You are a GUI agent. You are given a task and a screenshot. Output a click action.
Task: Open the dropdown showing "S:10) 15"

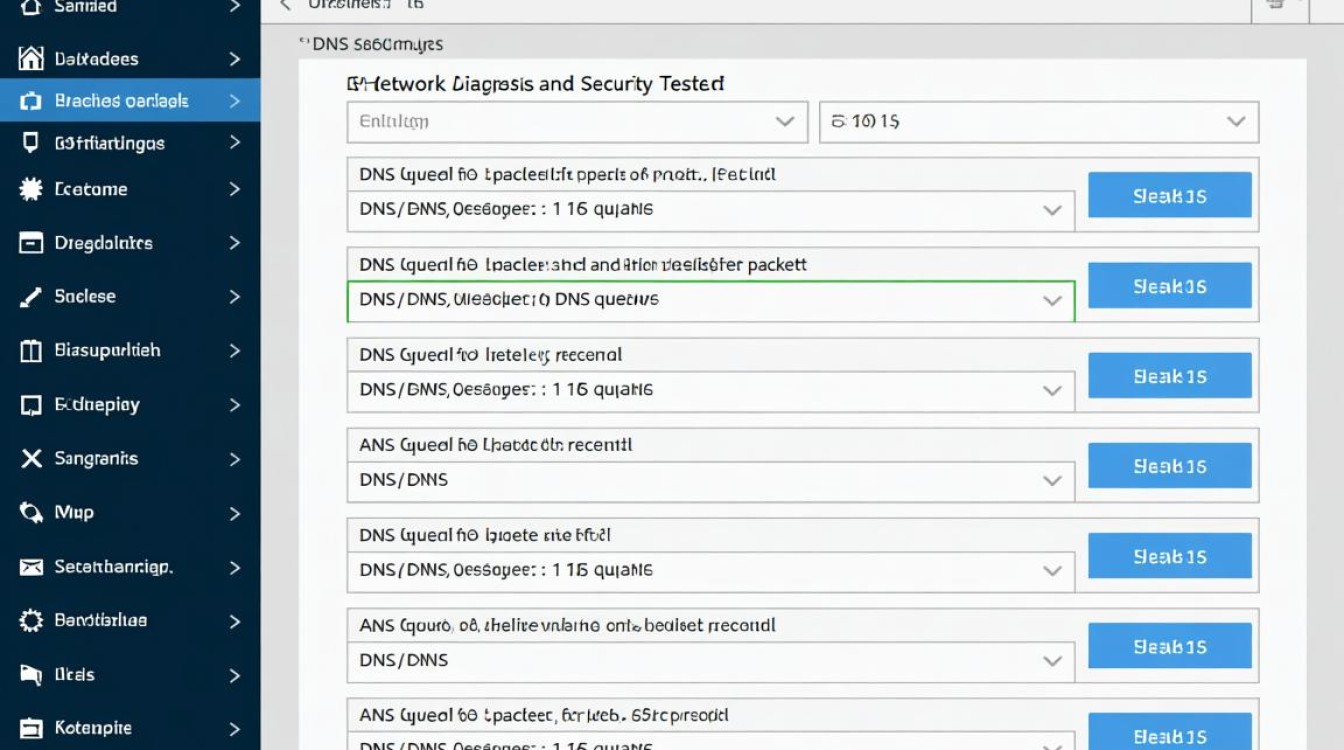(1038, 122)
